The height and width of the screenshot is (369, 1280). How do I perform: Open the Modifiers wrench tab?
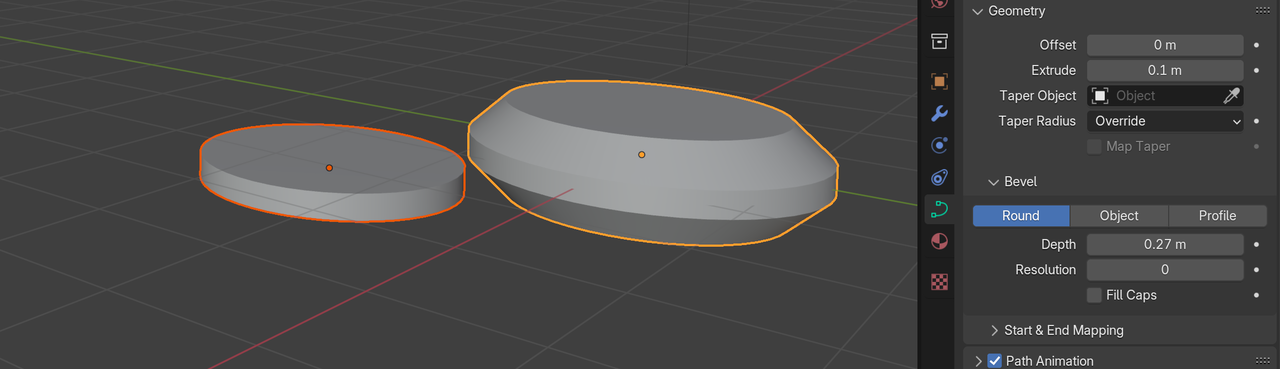tap(939, 113)
